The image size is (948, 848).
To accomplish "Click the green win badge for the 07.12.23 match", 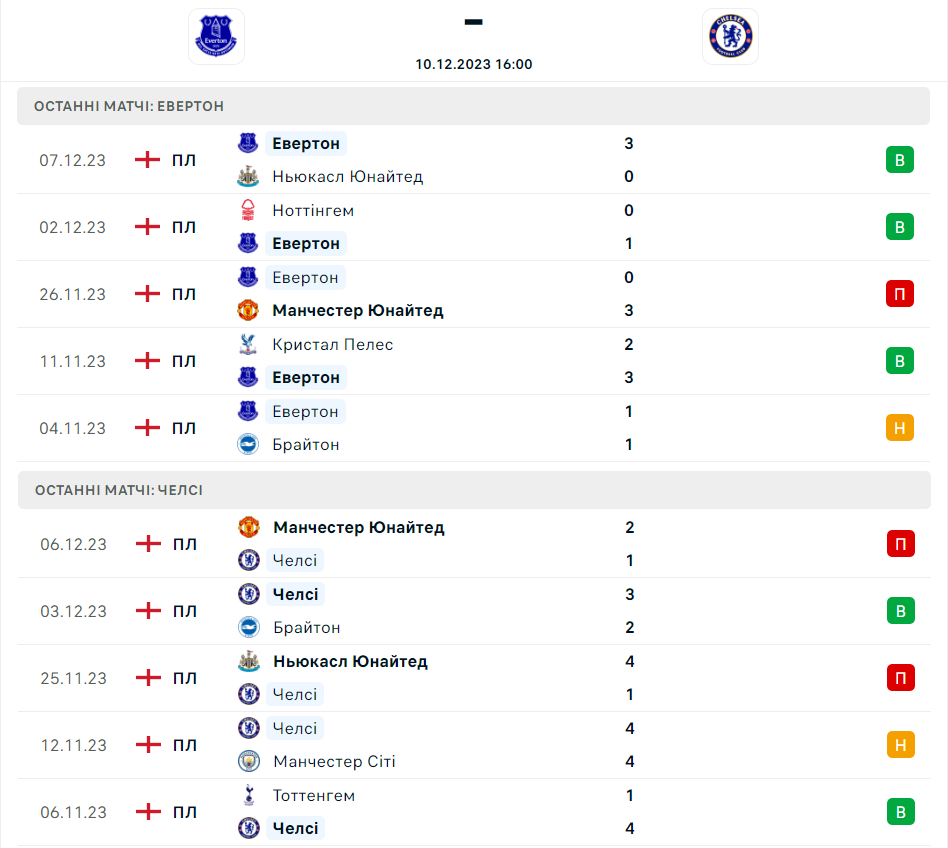I will point(899,160).
